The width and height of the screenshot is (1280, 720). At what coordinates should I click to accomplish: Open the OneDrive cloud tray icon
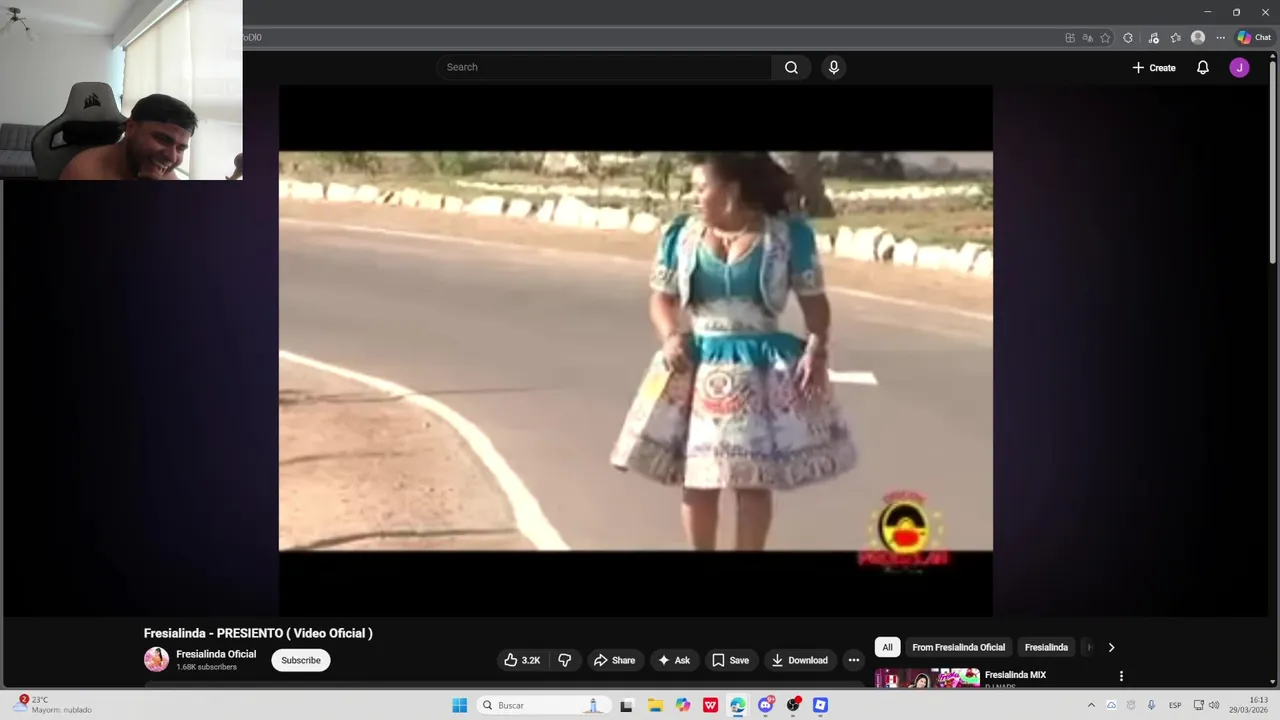click(1111, 705)
